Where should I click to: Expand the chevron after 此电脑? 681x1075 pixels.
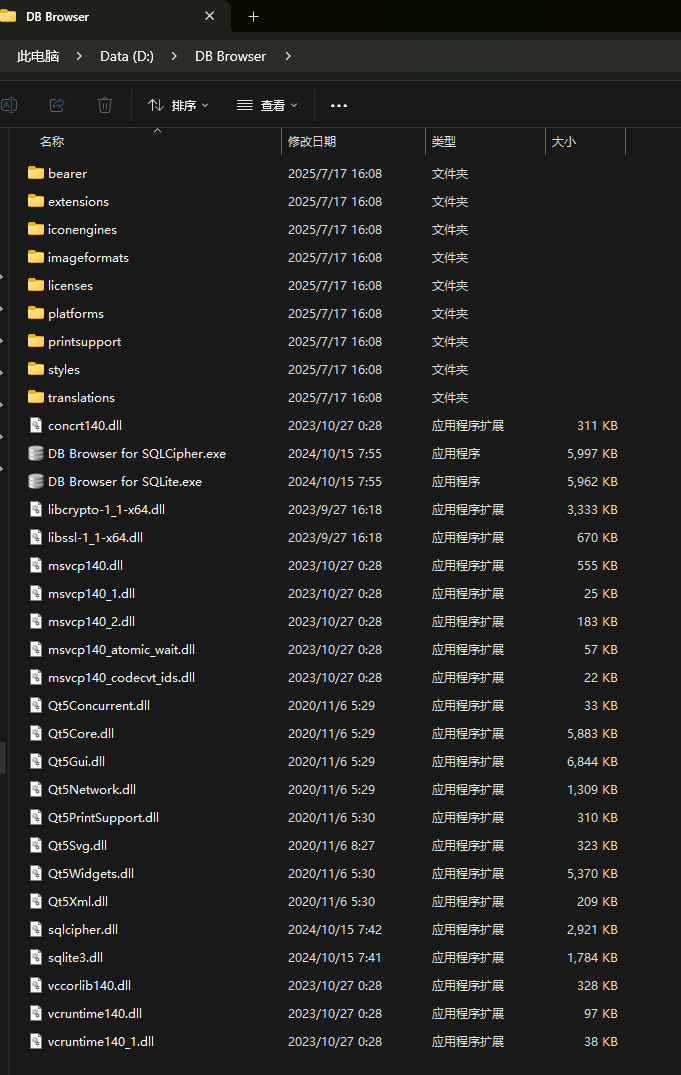[x=80, y=56]
